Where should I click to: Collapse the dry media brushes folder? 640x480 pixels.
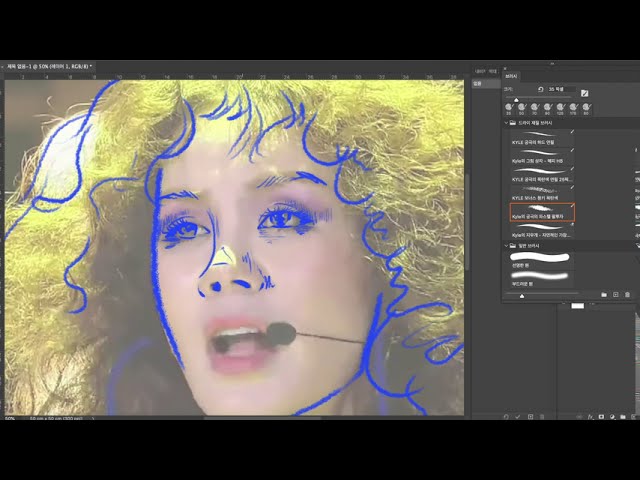506,122
